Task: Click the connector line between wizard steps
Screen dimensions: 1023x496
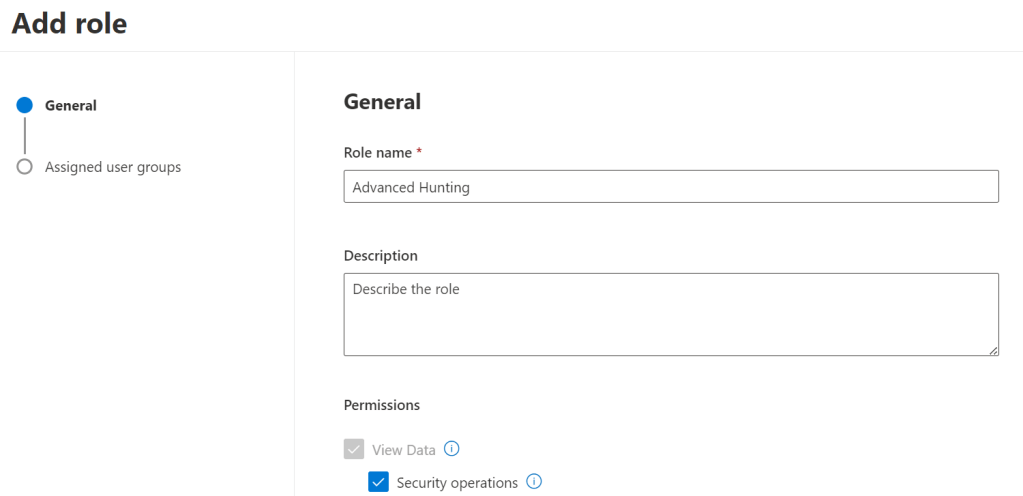Action: pos(25,136)
